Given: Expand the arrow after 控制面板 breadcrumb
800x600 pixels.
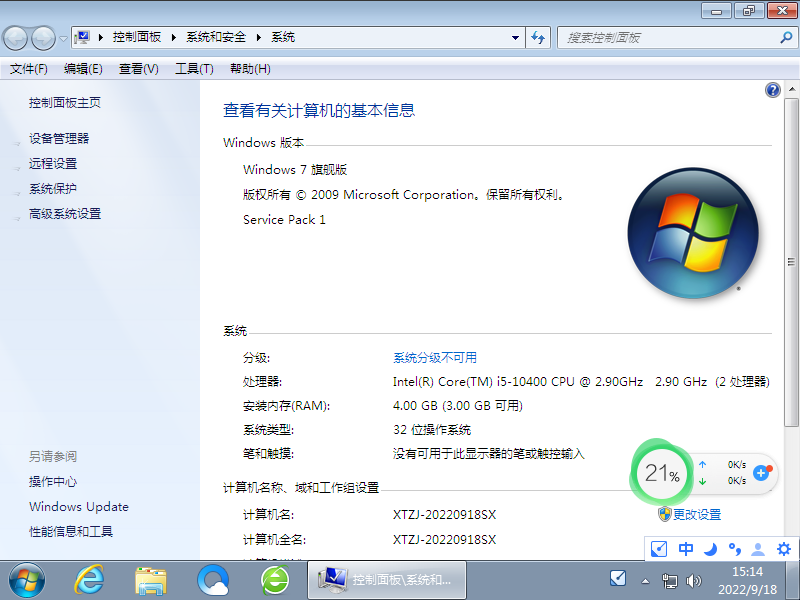Looking at the screenshot, I should pyautogui.click(x=173, y=37).
